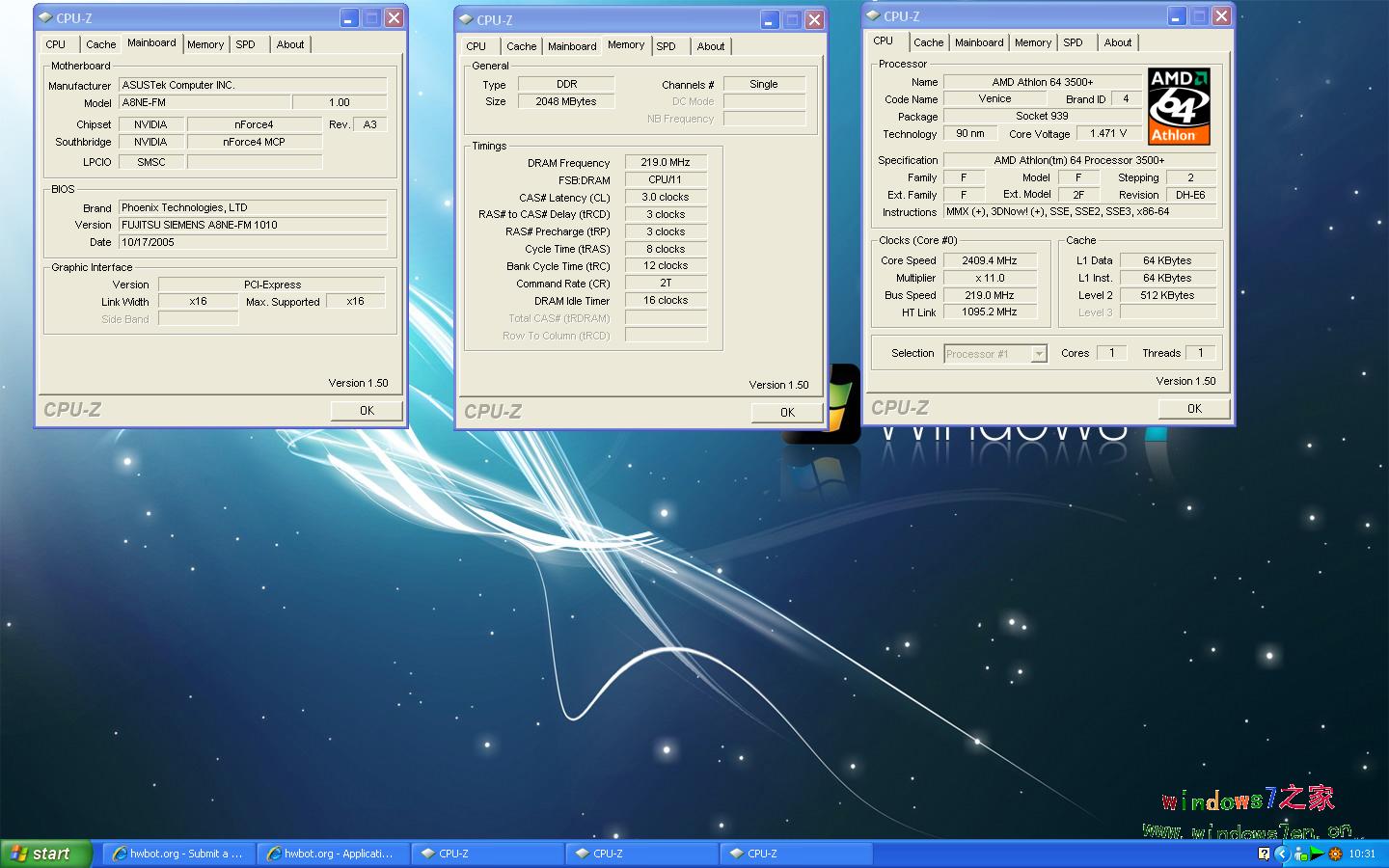Click memory size 2048 MBytes field
The height and width of the screenshot is (868, 1389).
[566, 101]
